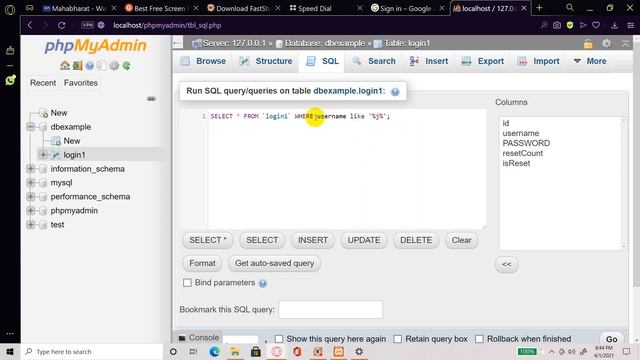The height and width of the screenshot is (360, 640).
Task: Open XAMPP icon in taskbar
Action: tap(338, 351)
